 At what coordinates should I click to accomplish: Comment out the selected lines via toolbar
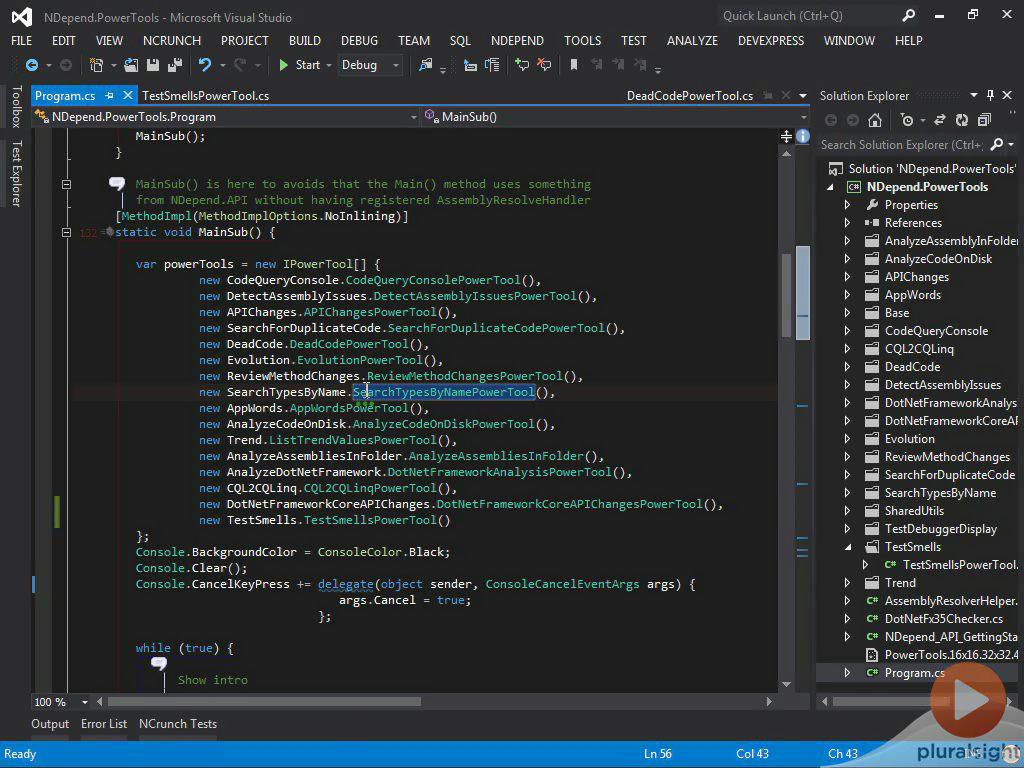coord(522,65)
